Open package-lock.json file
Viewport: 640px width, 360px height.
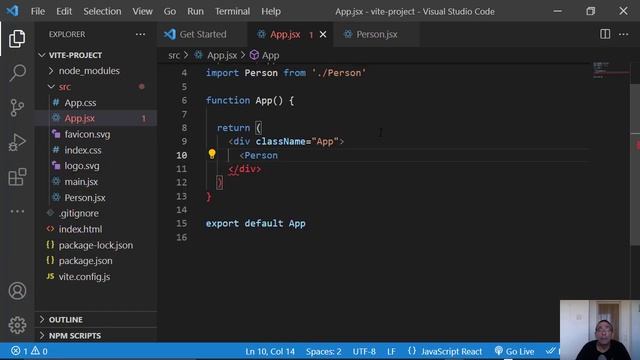point(96,245)
